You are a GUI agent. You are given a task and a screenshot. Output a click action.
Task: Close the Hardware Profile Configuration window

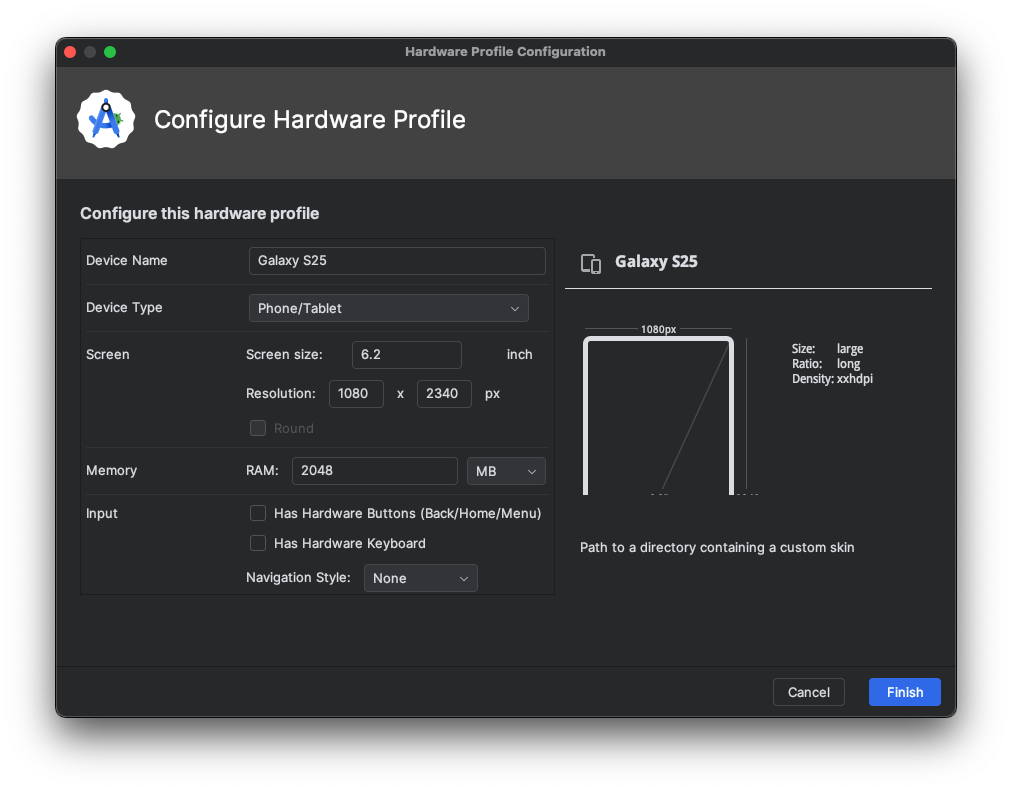pos(70,52)
